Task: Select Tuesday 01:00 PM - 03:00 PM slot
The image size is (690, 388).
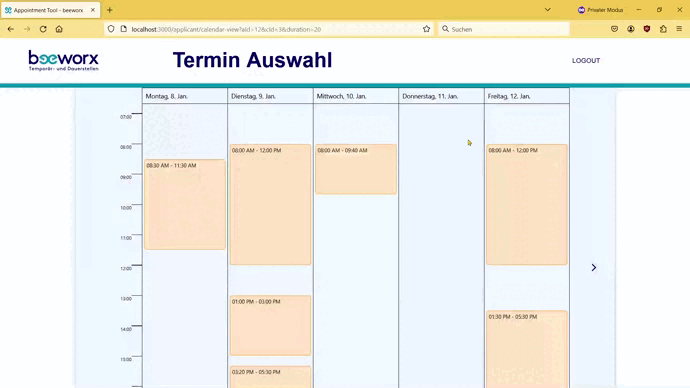Action: coord(270,326)
